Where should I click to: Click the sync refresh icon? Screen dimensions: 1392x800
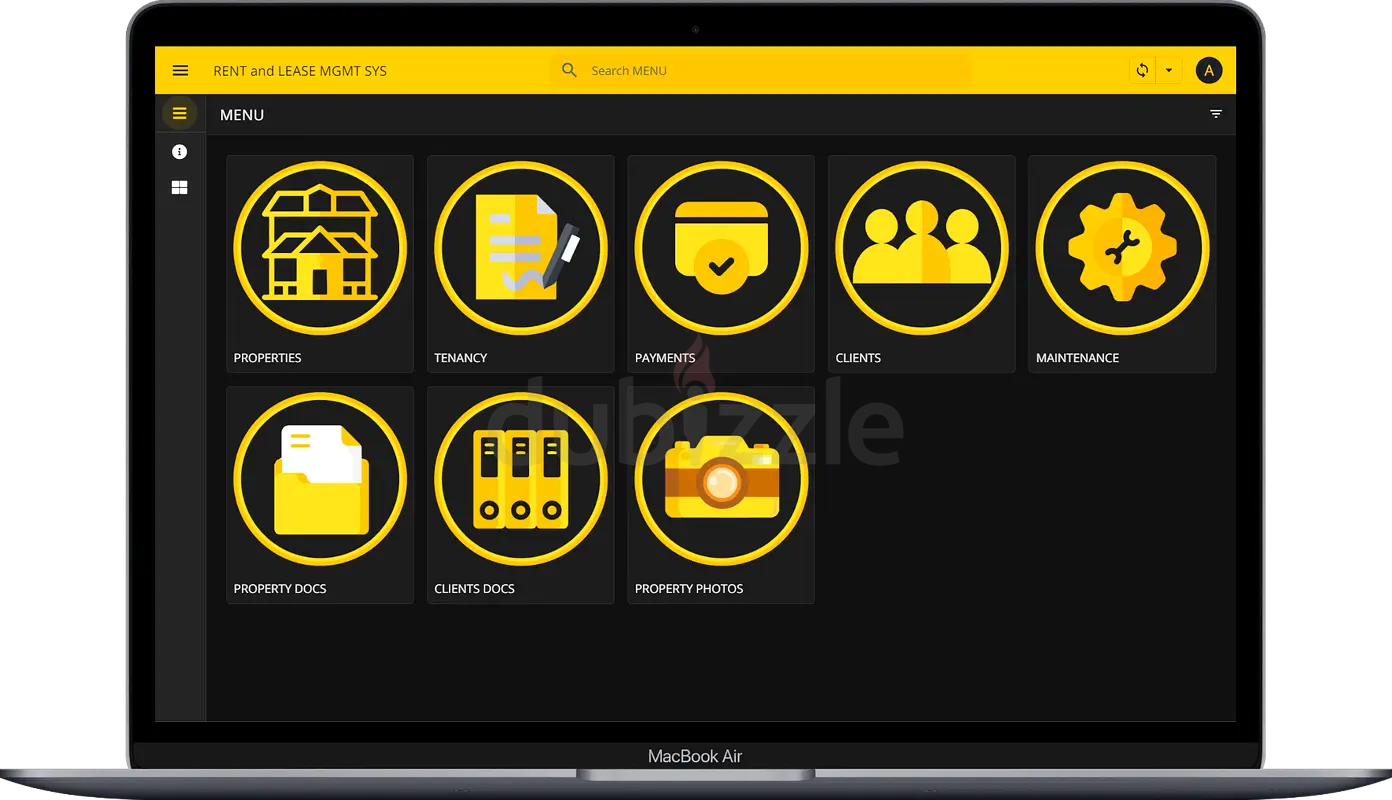[1142, 71]
